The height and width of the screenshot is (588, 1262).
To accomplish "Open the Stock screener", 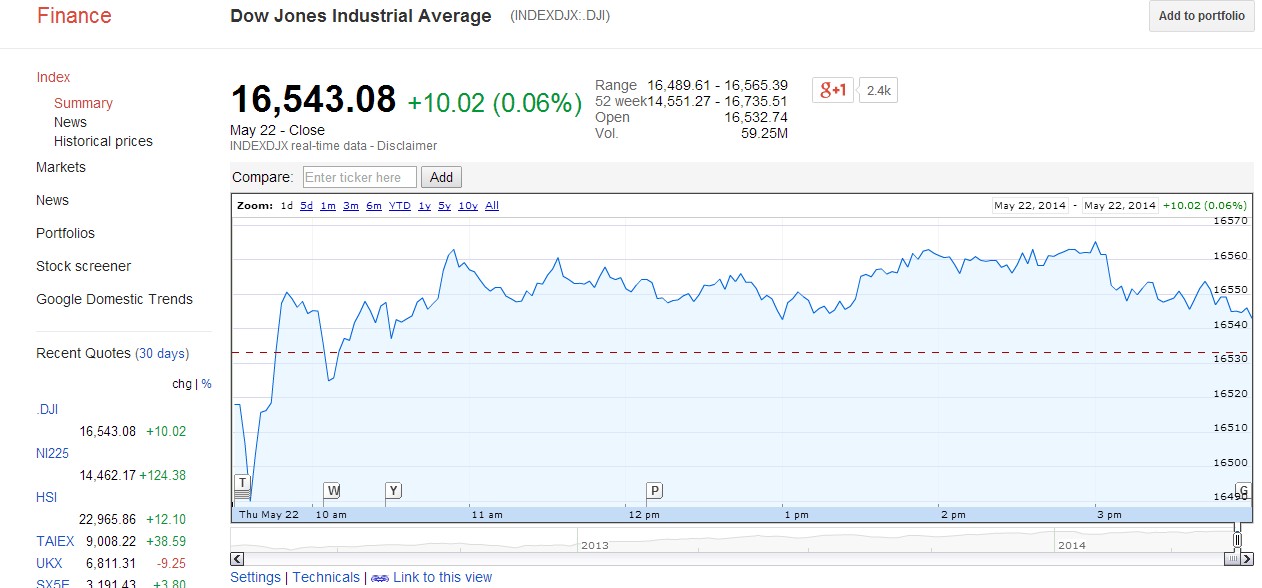I will 83,266.
